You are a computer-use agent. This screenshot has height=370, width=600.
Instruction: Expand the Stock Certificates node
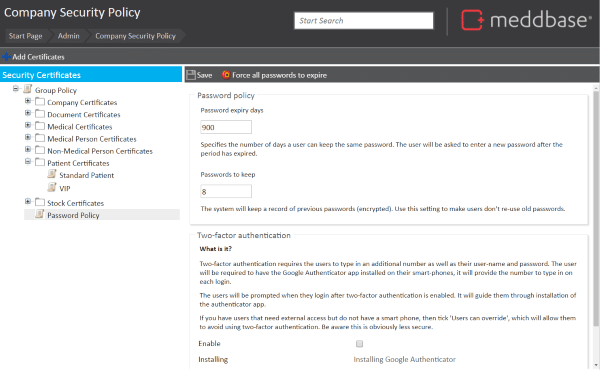(x=28, y=201)
